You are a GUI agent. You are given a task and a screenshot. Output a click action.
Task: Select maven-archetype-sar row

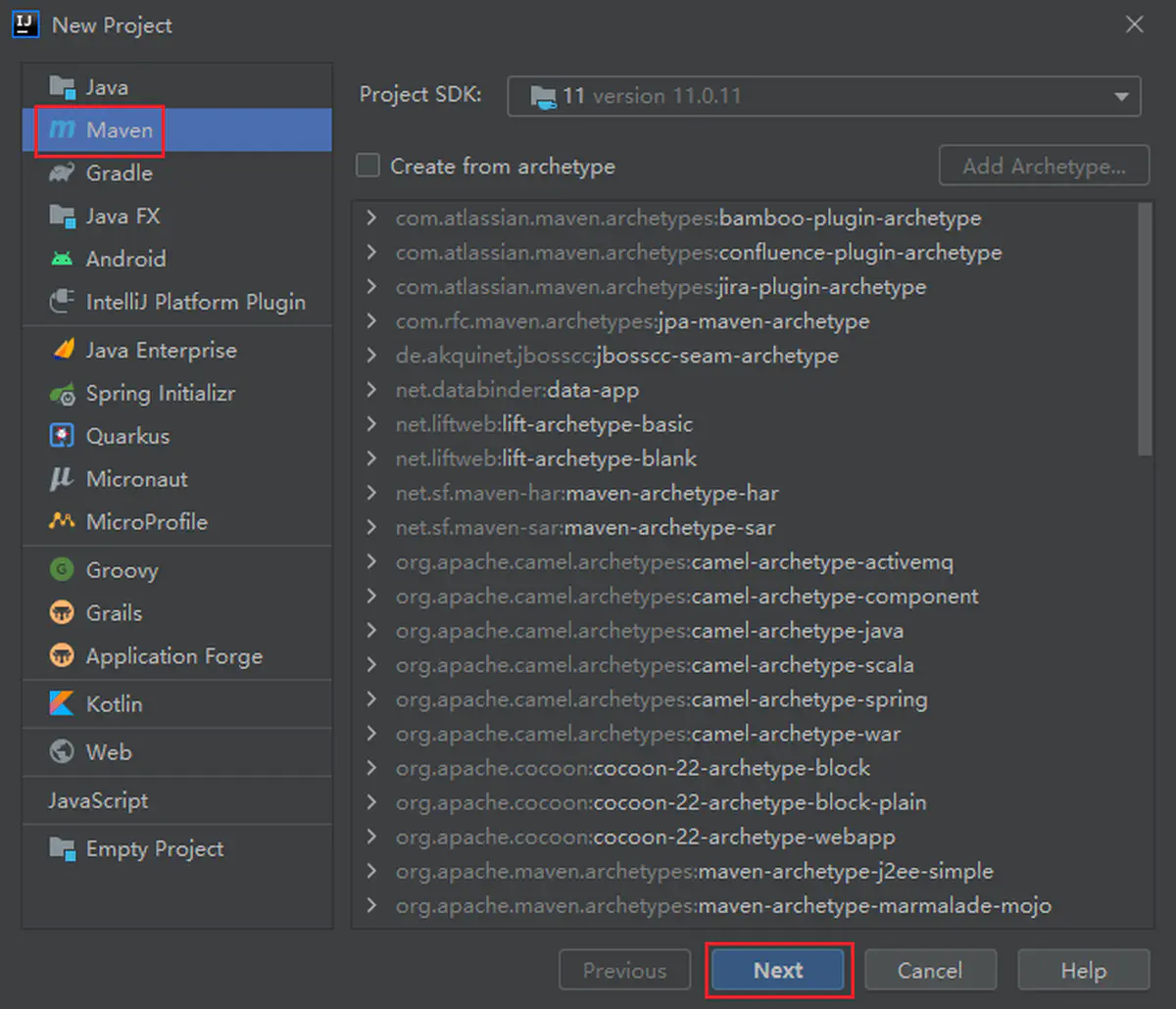pos(745,527)
